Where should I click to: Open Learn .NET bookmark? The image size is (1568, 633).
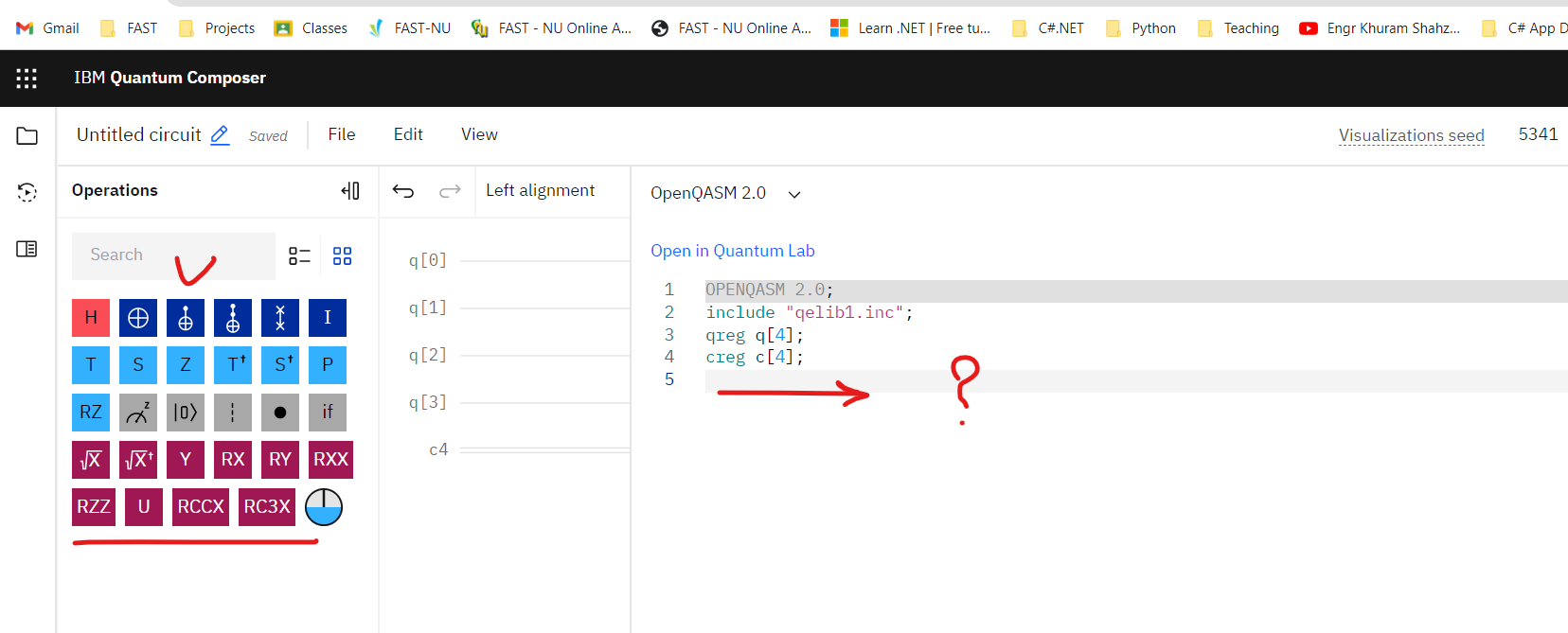click(911, 28)
